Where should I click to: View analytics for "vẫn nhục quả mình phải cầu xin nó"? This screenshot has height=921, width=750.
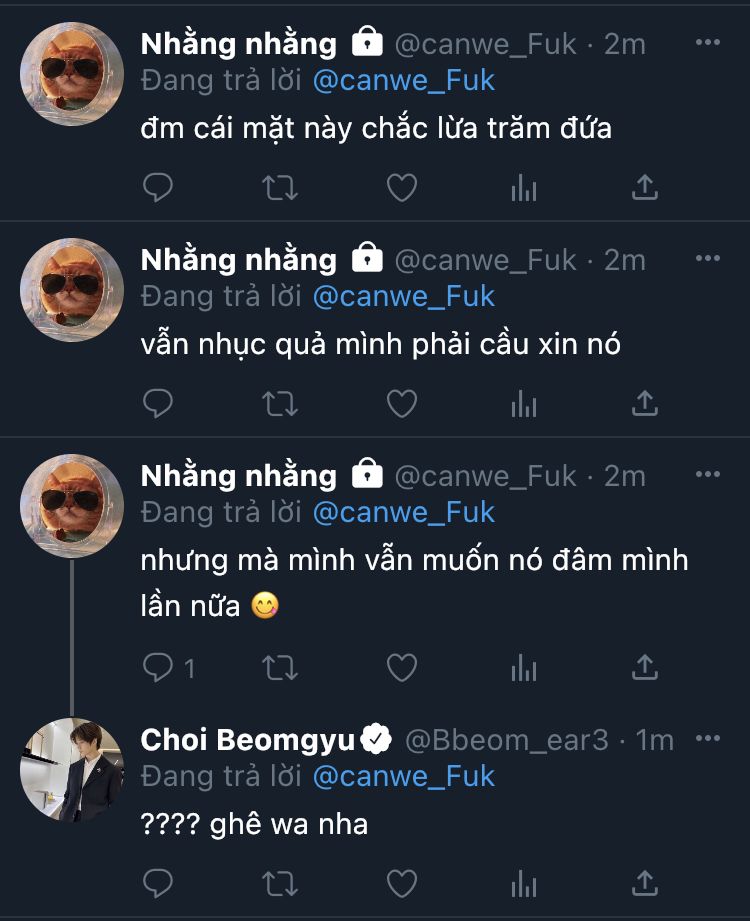coord(524,403)
